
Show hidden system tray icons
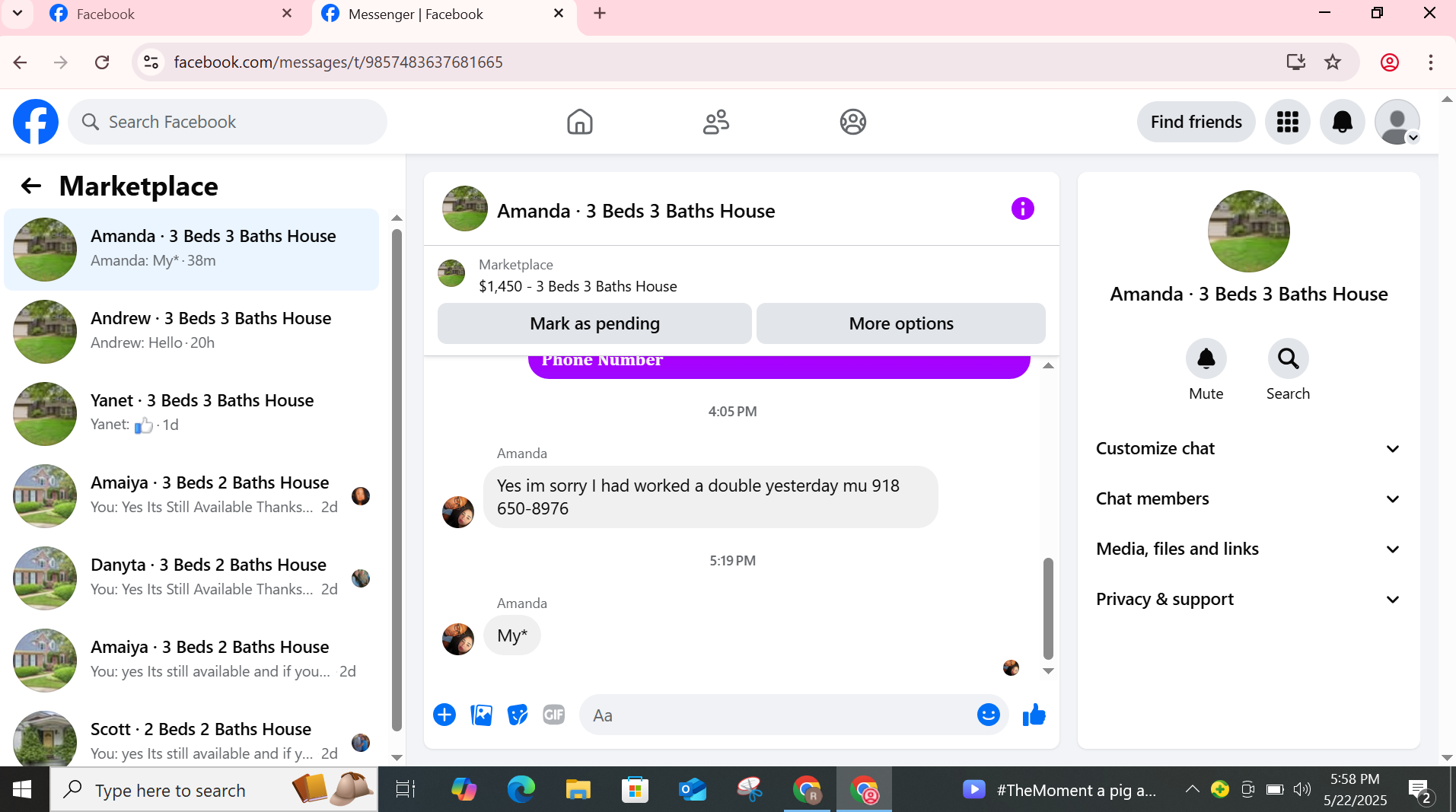1192,789
